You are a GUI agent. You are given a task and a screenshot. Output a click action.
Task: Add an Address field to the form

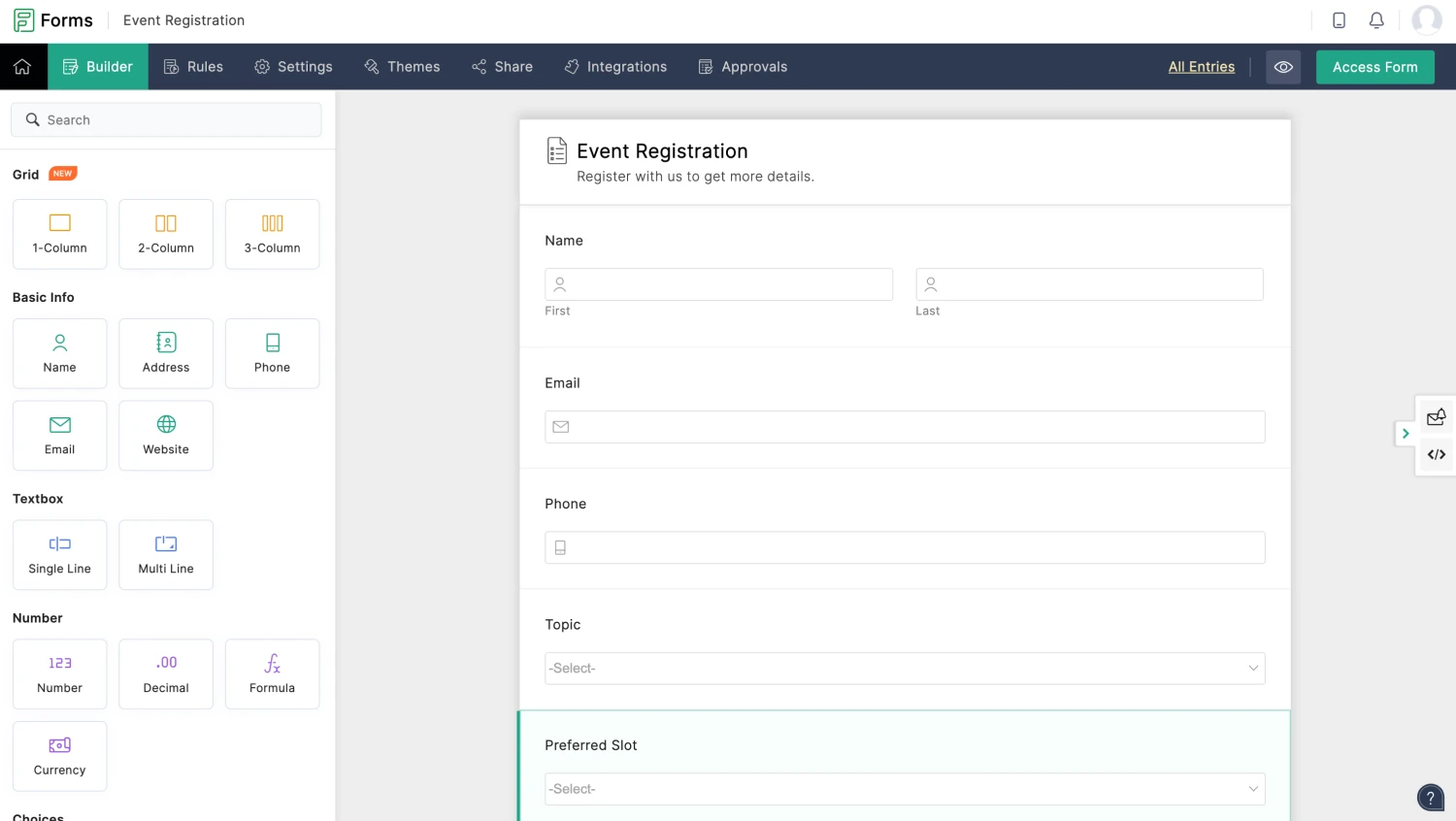(x=165, y=352)
